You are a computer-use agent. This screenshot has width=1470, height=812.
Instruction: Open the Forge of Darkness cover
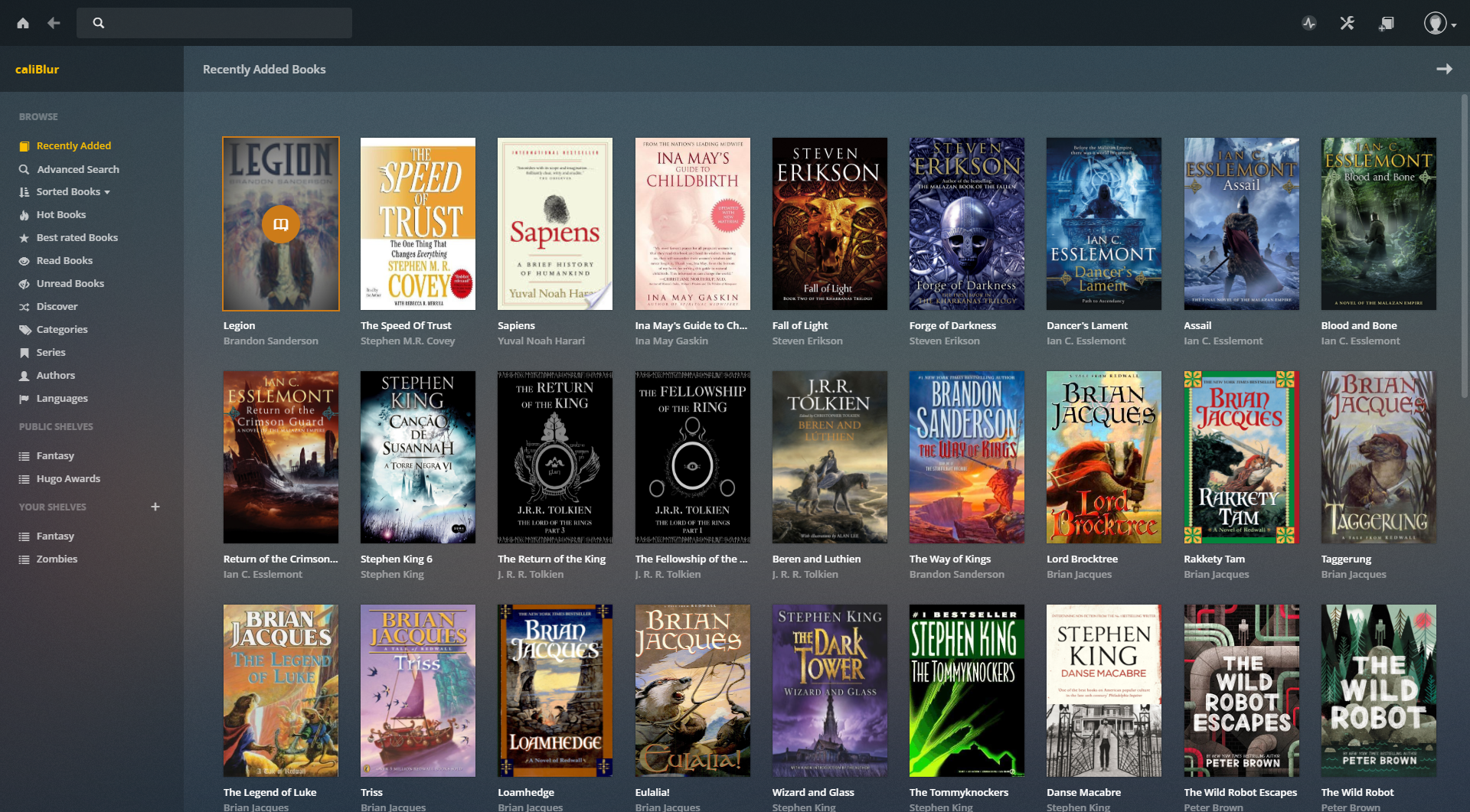(967, 223)
